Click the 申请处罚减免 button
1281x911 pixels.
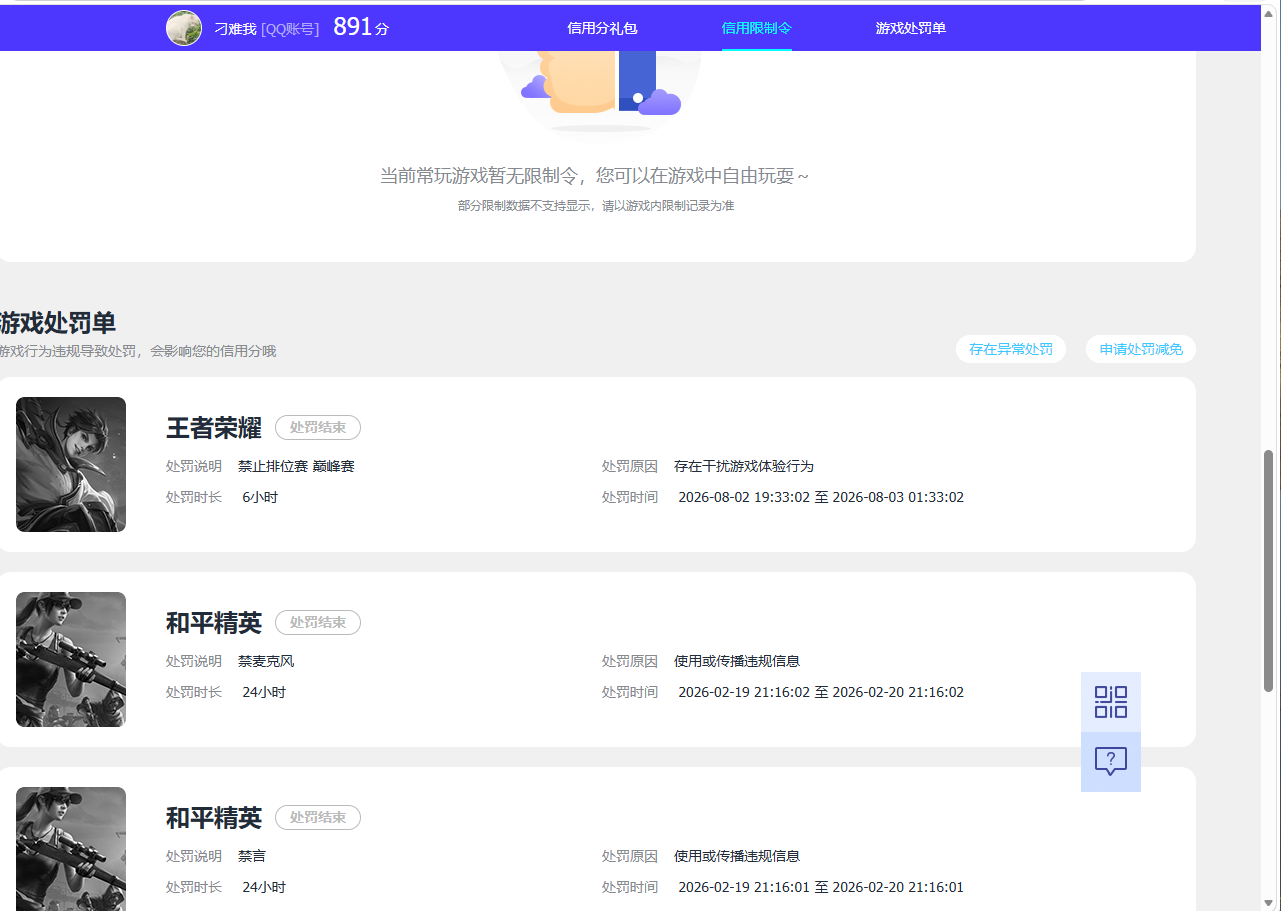point(1141,349)
